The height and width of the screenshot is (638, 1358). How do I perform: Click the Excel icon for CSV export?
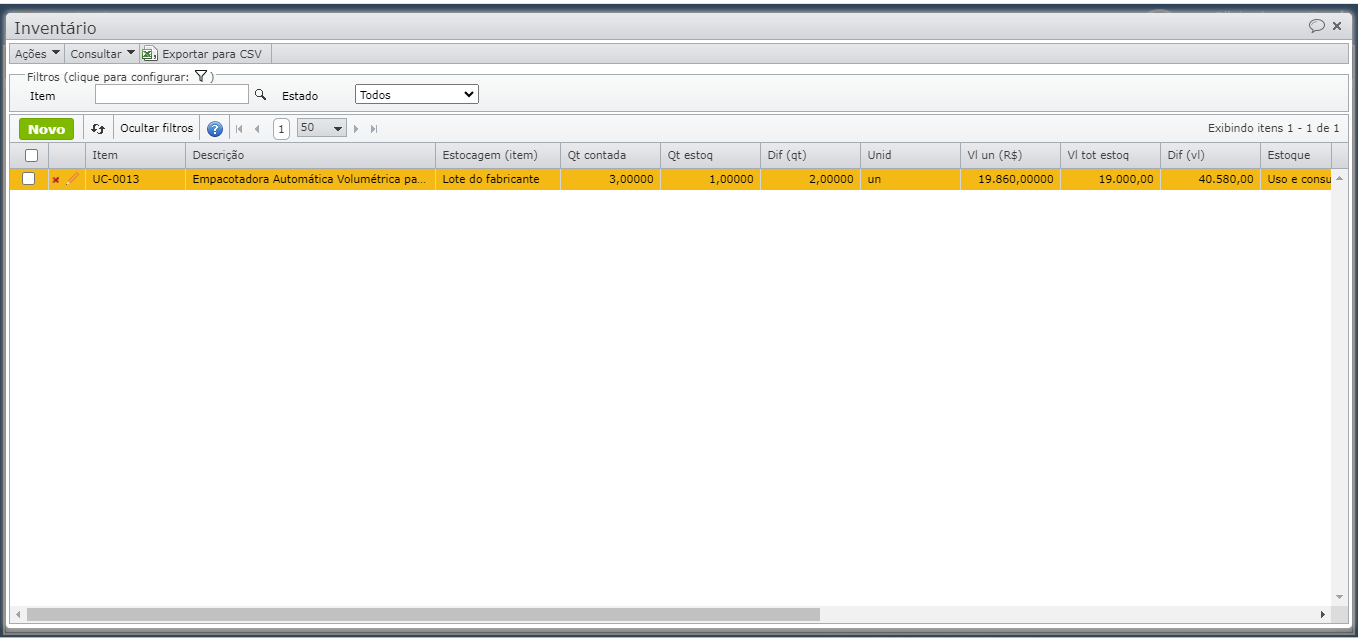point(149,54)
